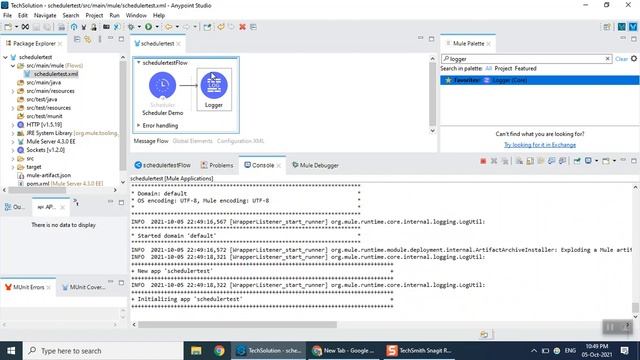This screenshot has width=640, height=360.
Task: Open the gear icon dropdown arrow in toolbar
Action: point(139,27)
